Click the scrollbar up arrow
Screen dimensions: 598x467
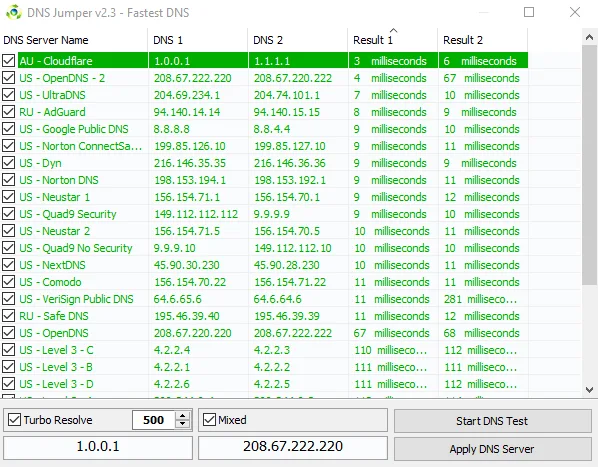[589, 37]
